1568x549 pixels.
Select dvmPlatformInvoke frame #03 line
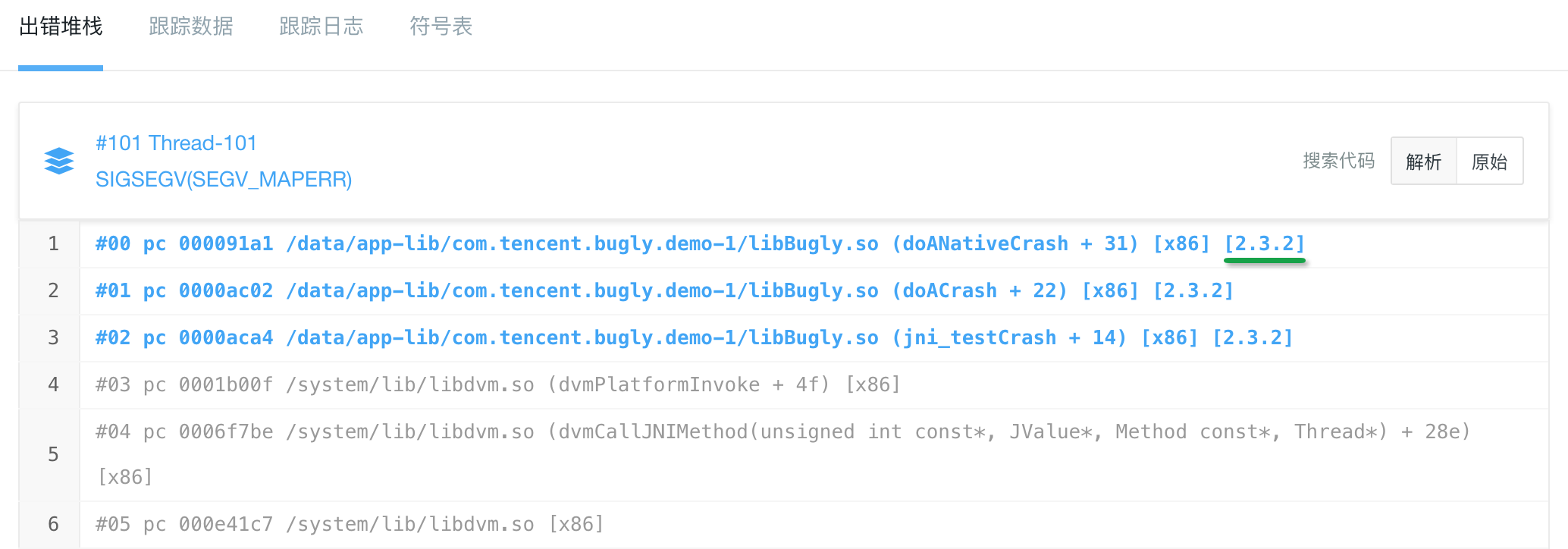point(497,385)
